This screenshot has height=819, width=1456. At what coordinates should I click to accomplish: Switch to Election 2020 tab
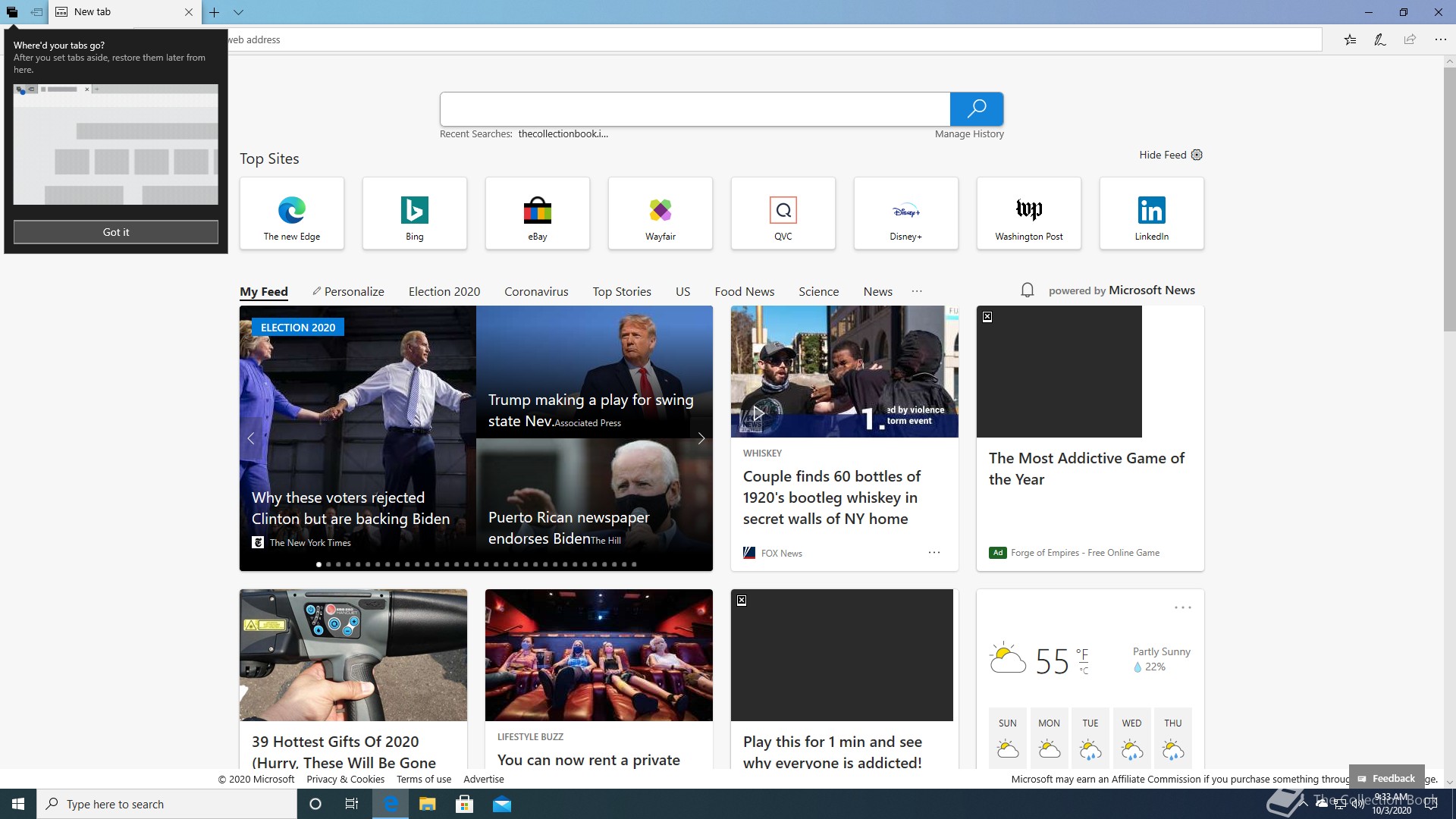(444, 292)
